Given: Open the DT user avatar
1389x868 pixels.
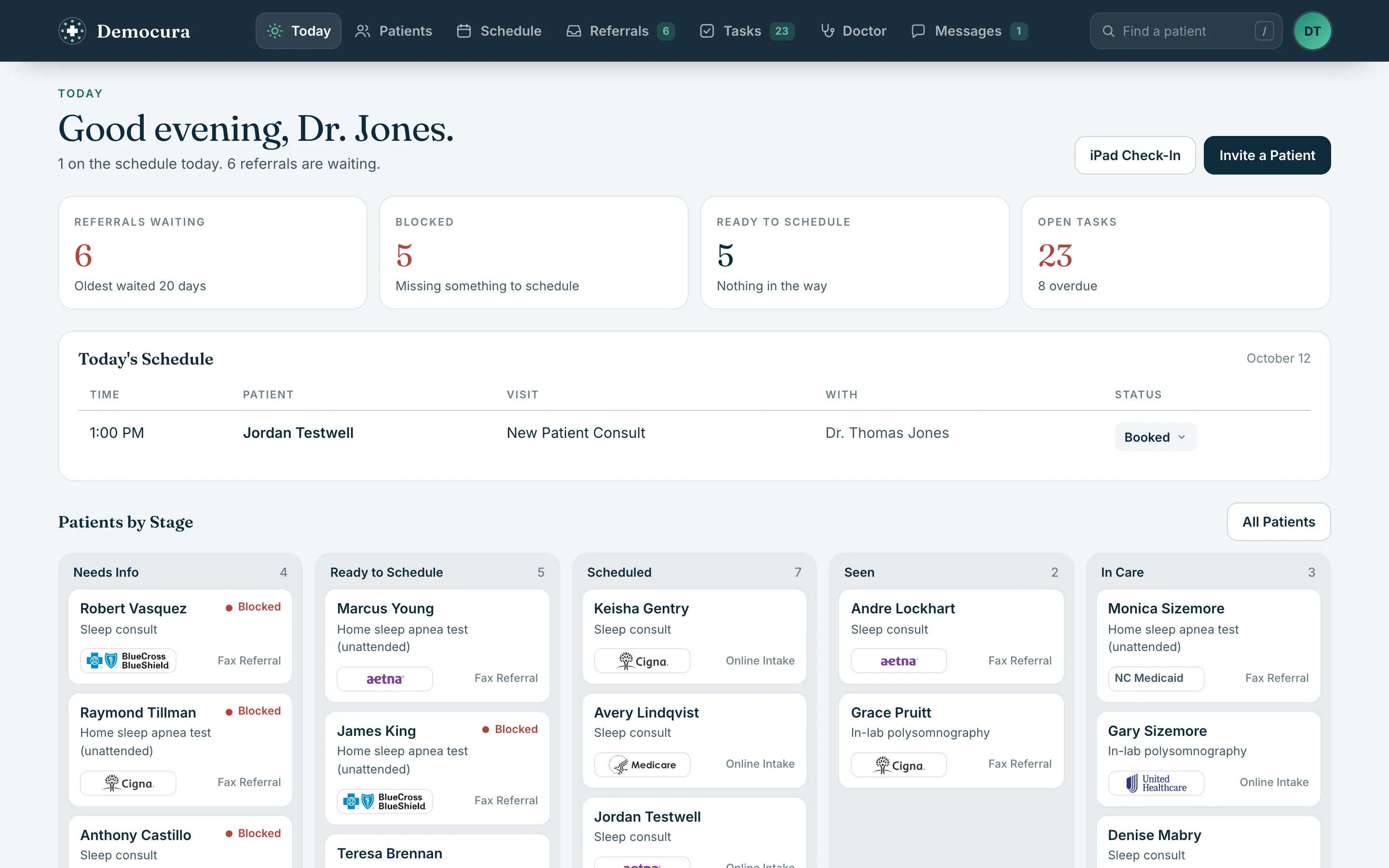Looking at the screenshot, I should (1312, 31).
